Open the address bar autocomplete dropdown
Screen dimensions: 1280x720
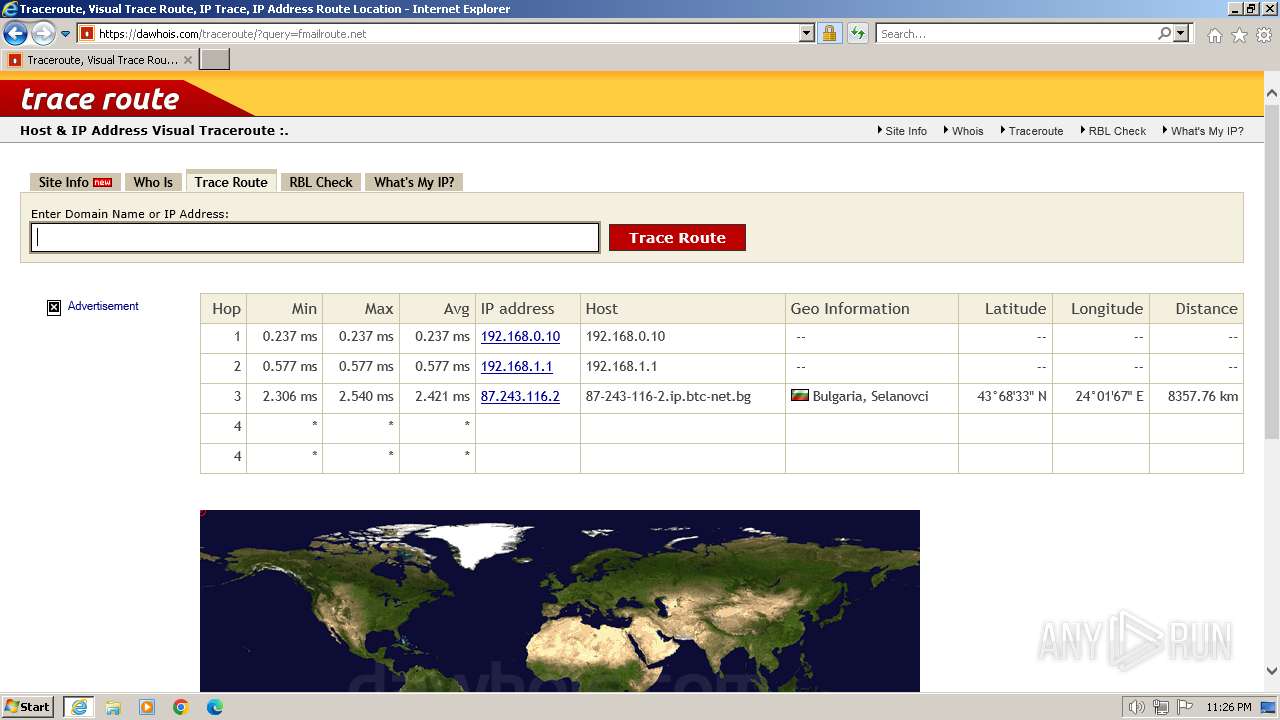[807, 34]
